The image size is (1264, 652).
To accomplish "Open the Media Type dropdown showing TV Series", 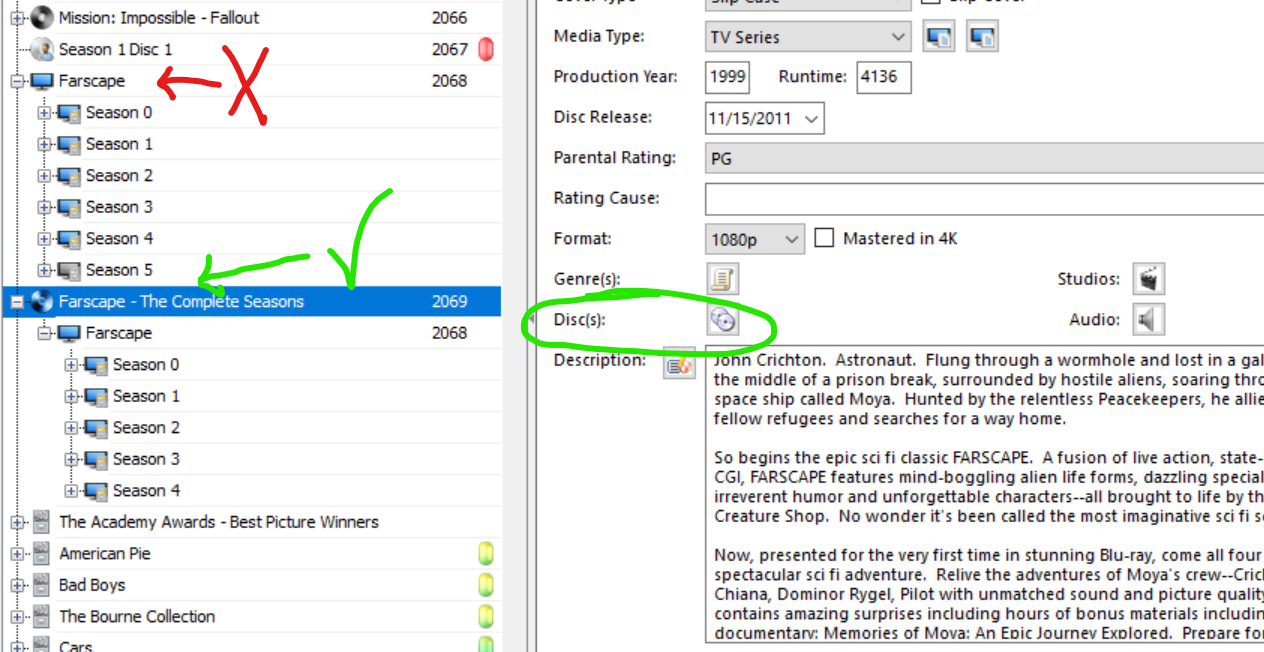I will click(x=808, y=37).
